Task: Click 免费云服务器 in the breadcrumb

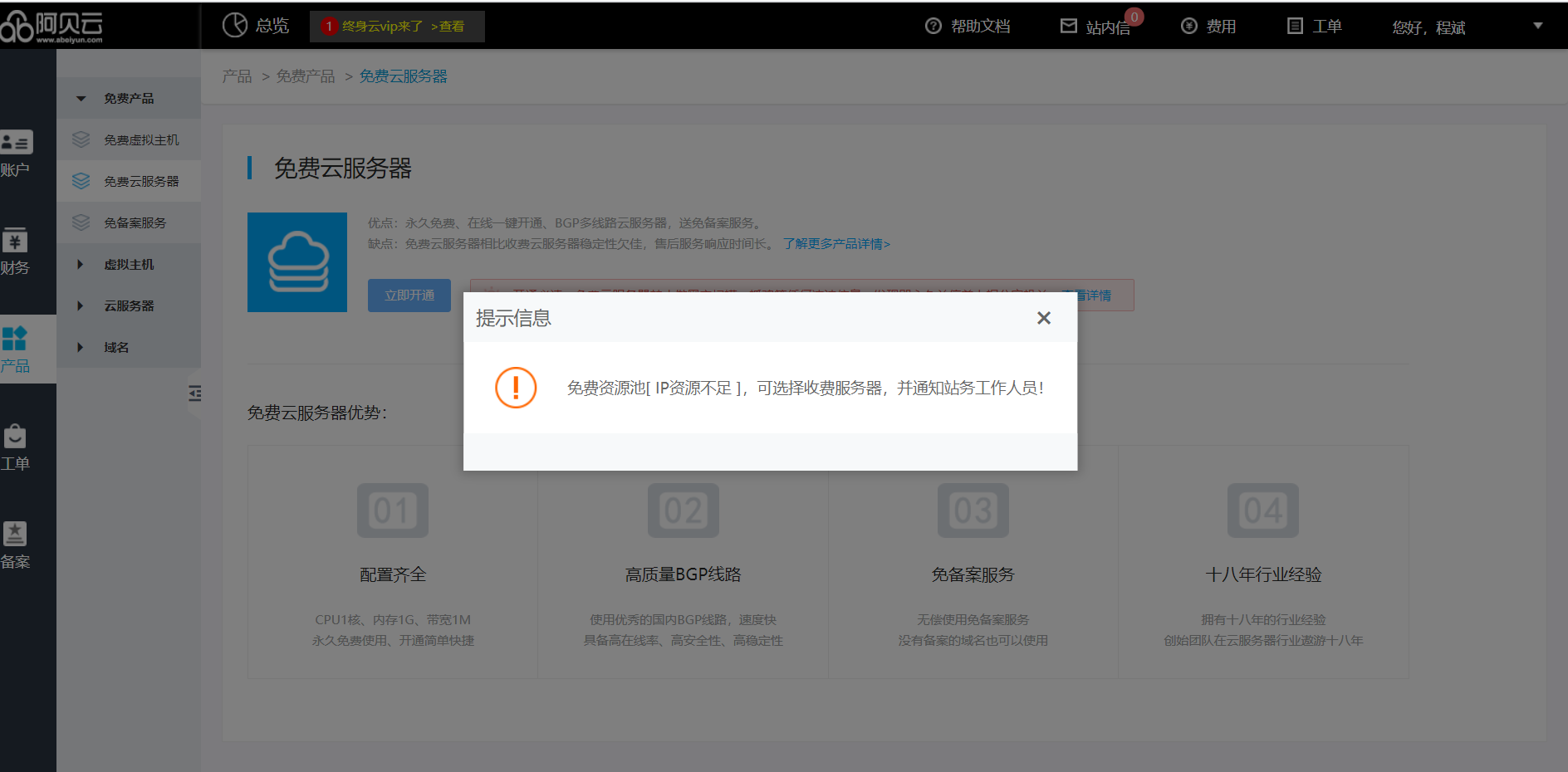Action: click(x=403, y=76)
